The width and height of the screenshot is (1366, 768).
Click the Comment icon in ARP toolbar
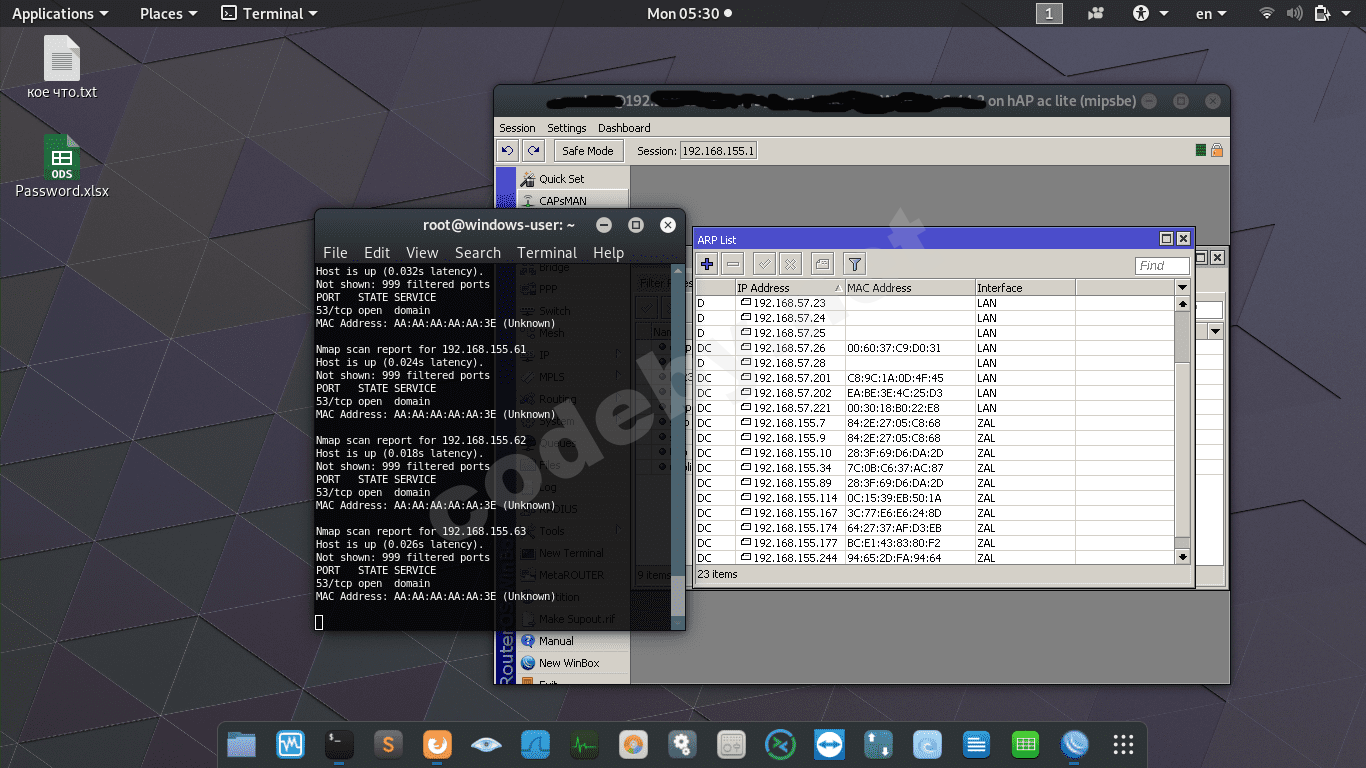pyautogui.click(x=822, y=264)
